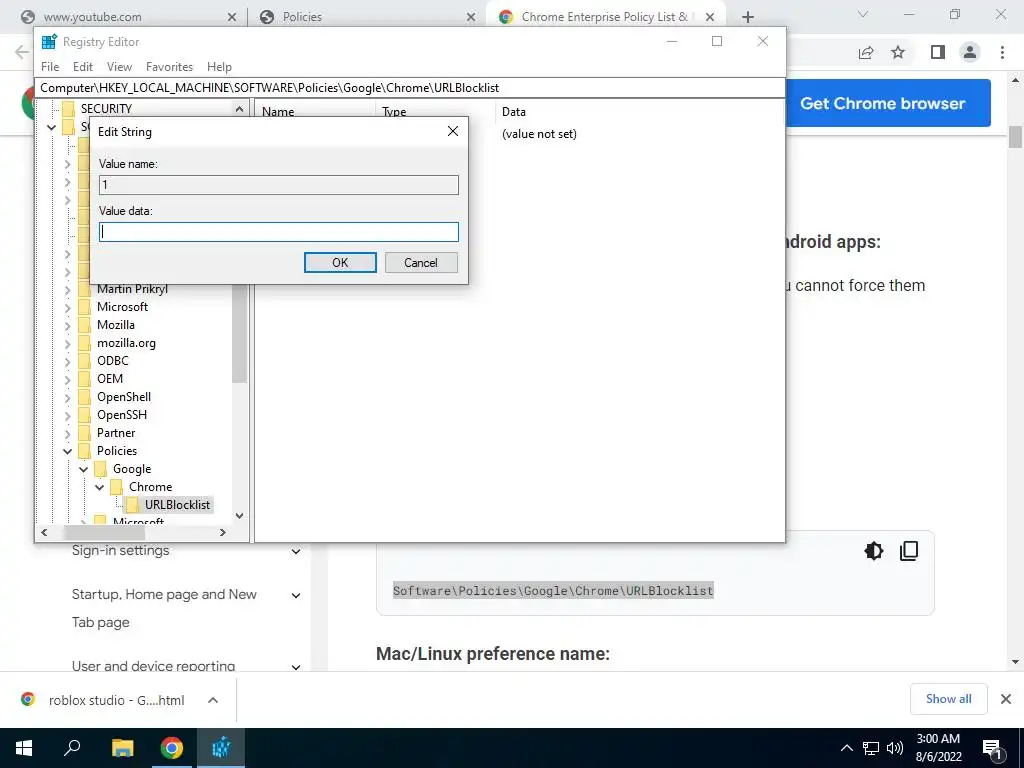This screenshot has height=768, width=1024.
Task: Open the Windows Start menu
Action: (24, 748)
